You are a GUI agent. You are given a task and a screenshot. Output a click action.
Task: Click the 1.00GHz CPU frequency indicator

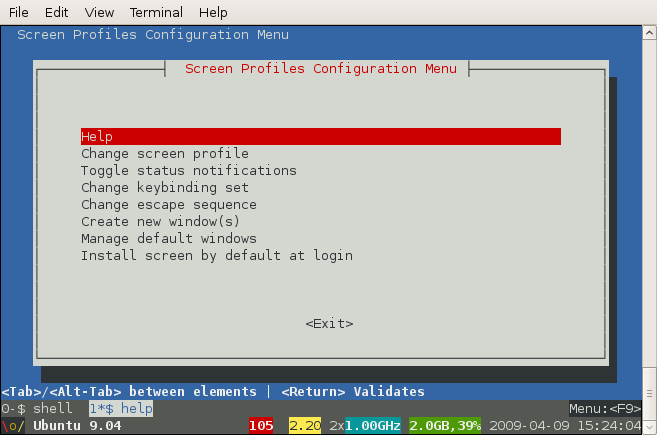(373, 426)
